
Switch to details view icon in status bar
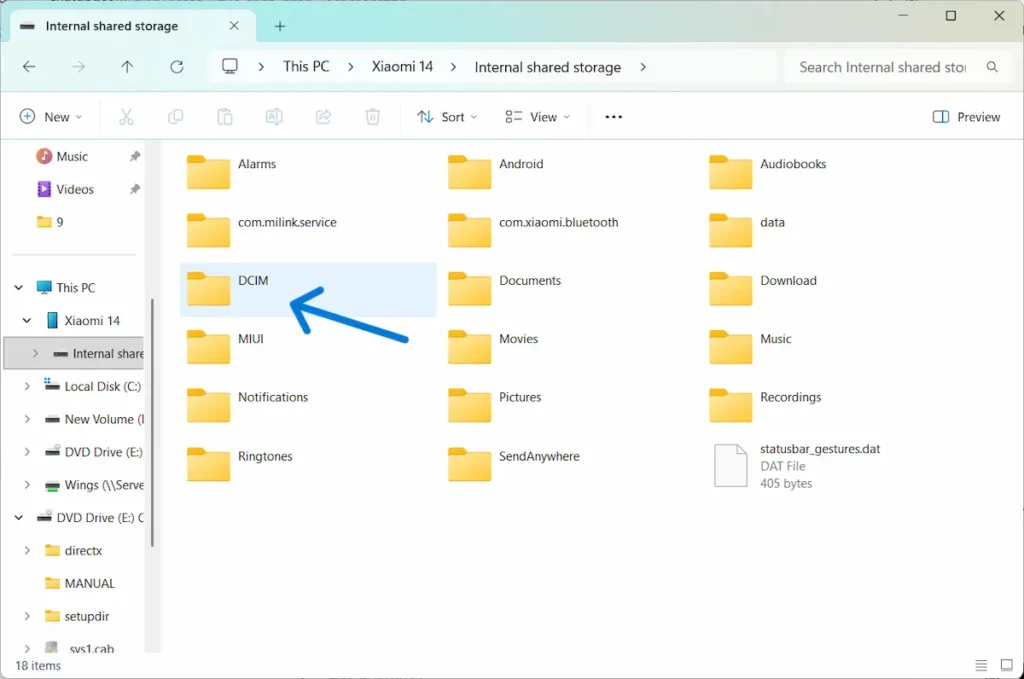(x=981, y=665)
